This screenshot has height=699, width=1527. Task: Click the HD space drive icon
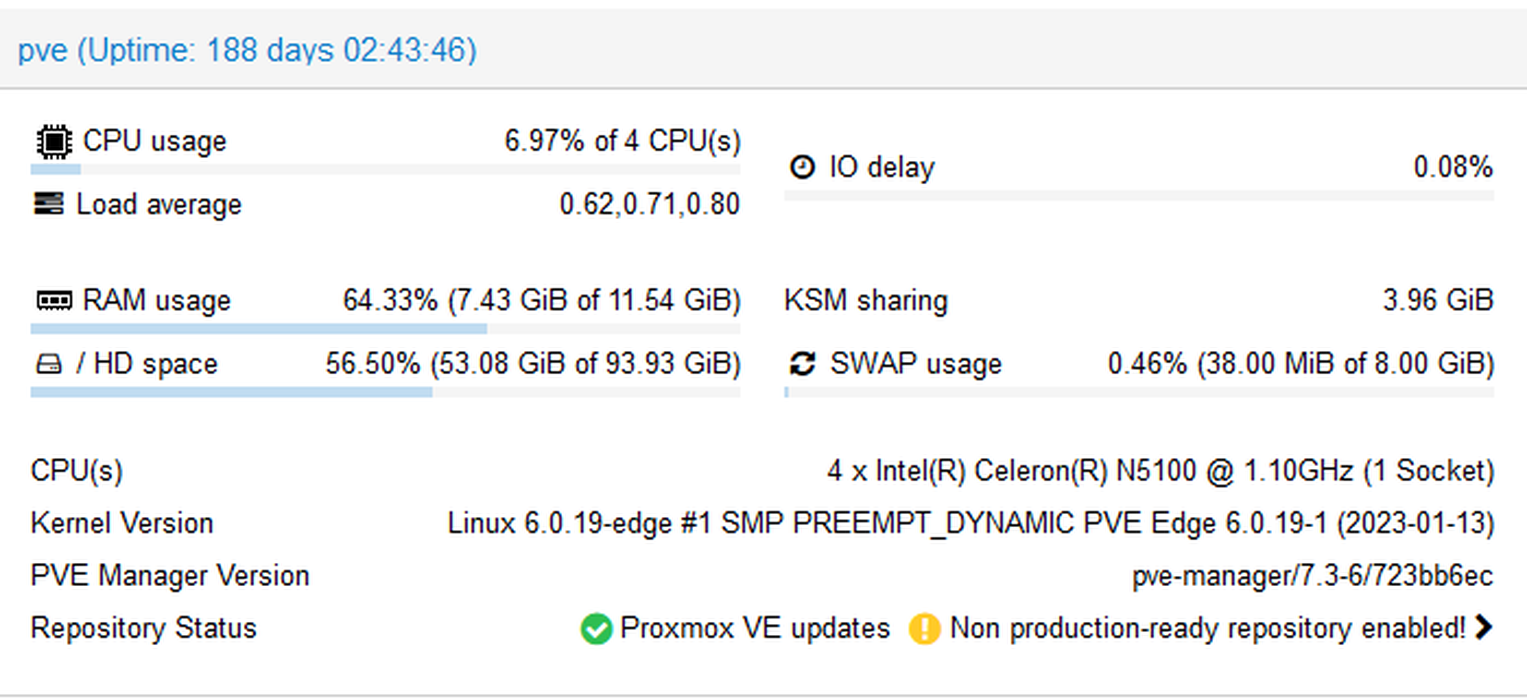[x=48, y=364]
